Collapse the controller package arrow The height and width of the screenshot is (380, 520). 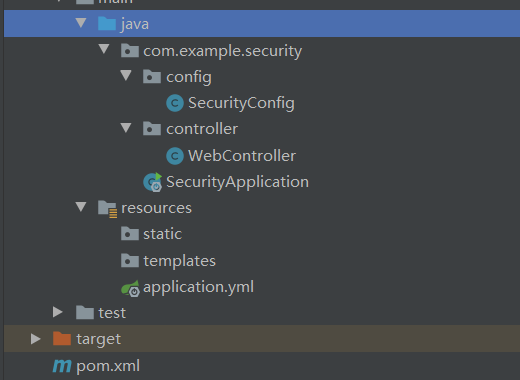click(x=126, y=128)
